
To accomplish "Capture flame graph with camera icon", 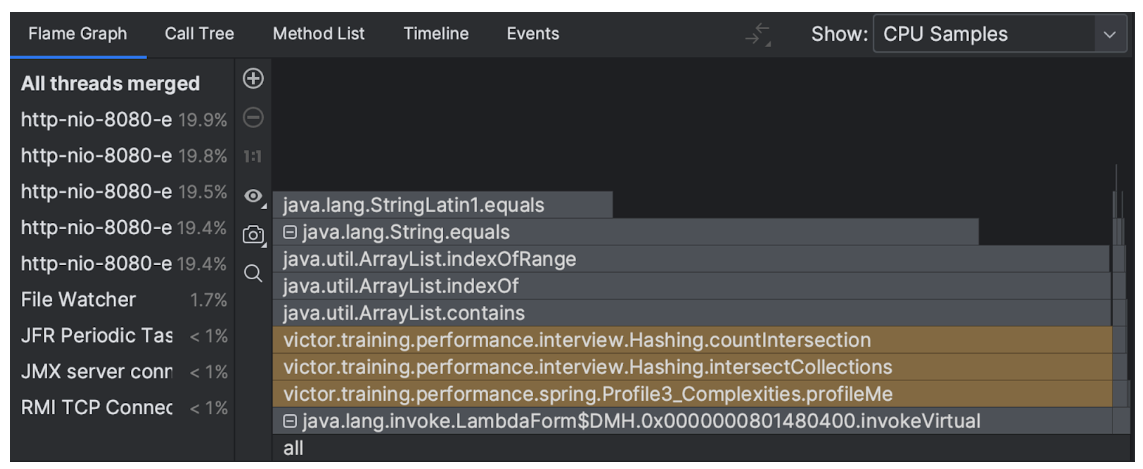I will (254, 235).
